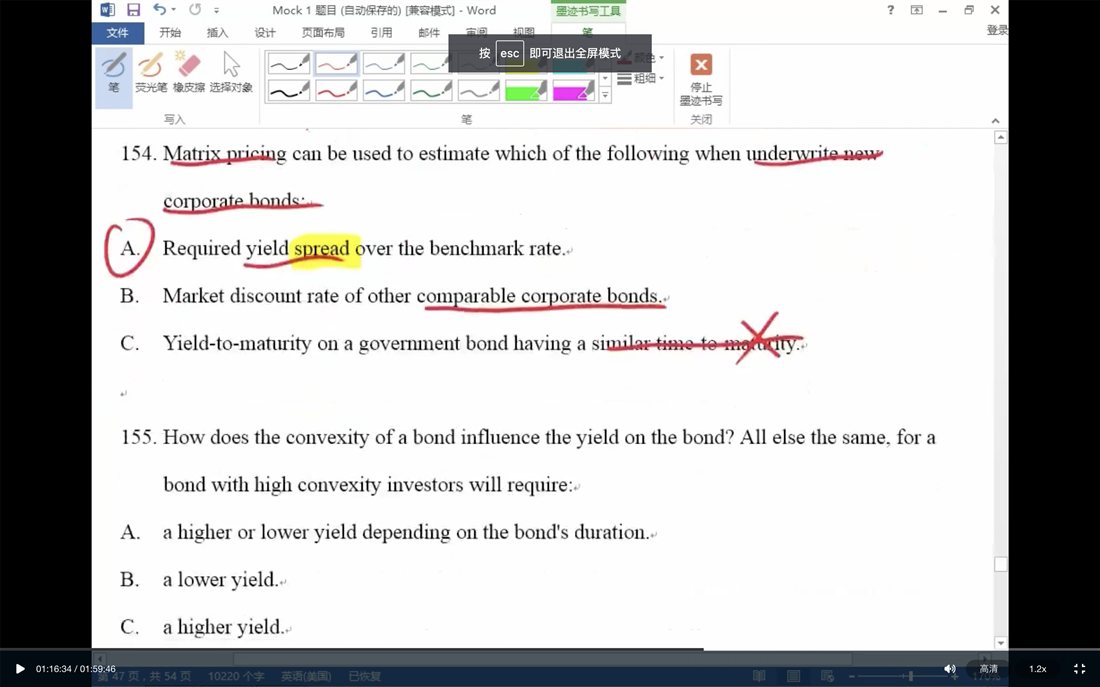
Task: Pick the thick red pen style
Action: [x=336, y=91]
